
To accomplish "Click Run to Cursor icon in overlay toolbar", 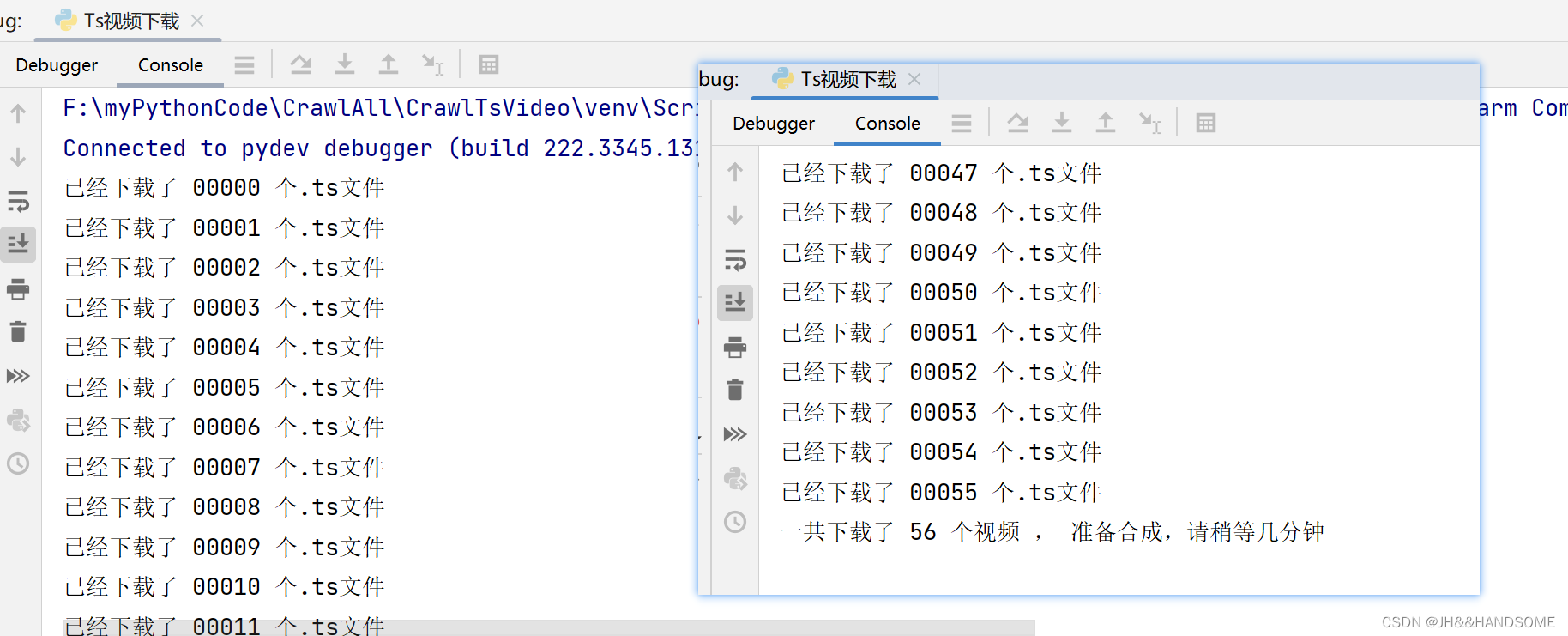I will coord(1149,124).
